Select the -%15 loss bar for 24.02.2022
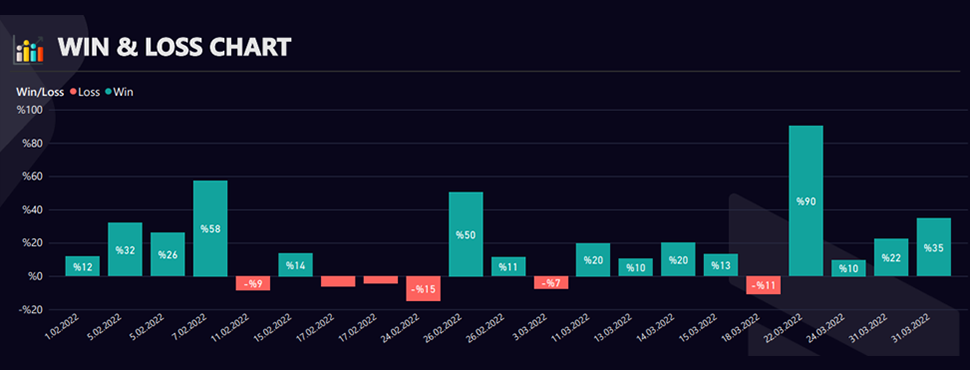Viewport: 970px width, 370px height. click(x=423, y=288)
